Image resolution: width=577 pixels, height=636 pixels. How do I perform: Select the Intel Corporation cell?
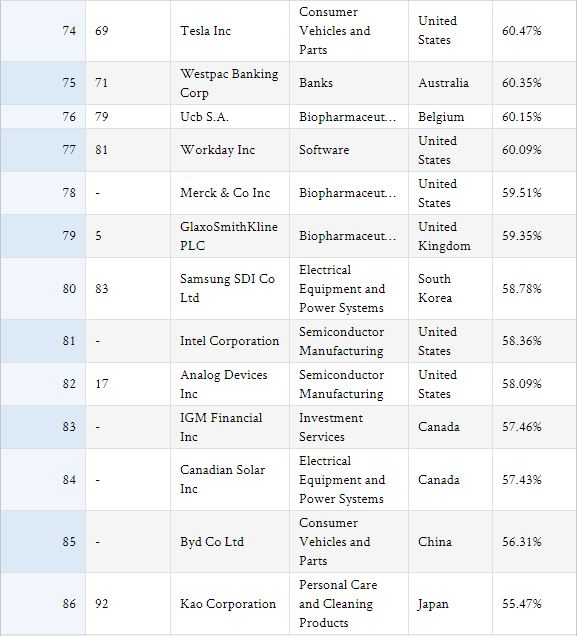pos(230,341)
